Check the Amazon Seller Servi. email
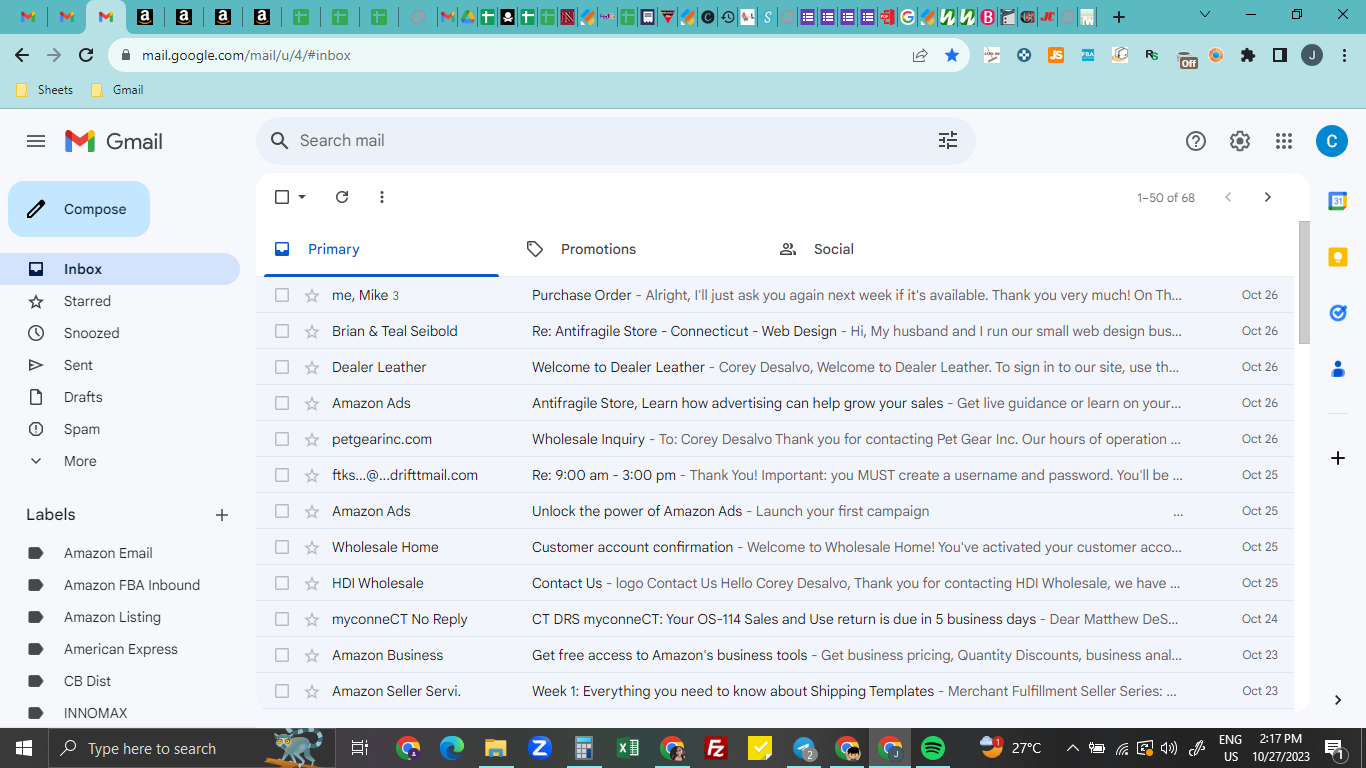 coord(282,691)
